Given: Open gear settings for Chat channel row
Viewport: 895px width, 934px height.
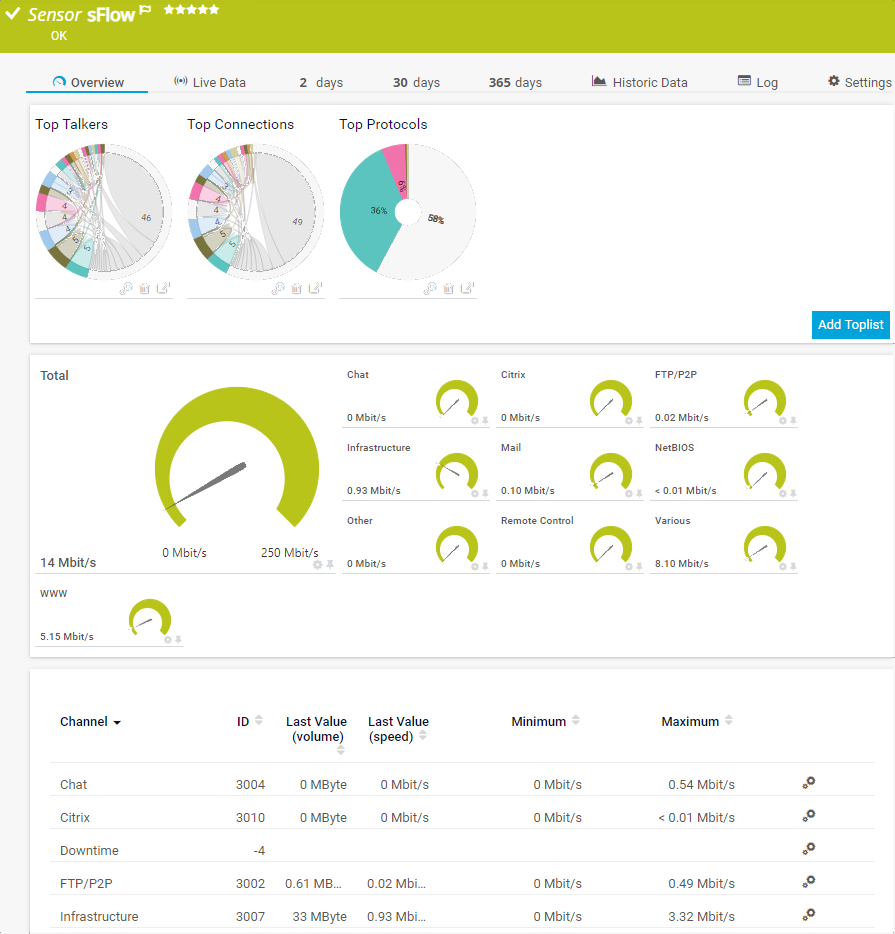Looking at the screenshot, I should (808, 784).
